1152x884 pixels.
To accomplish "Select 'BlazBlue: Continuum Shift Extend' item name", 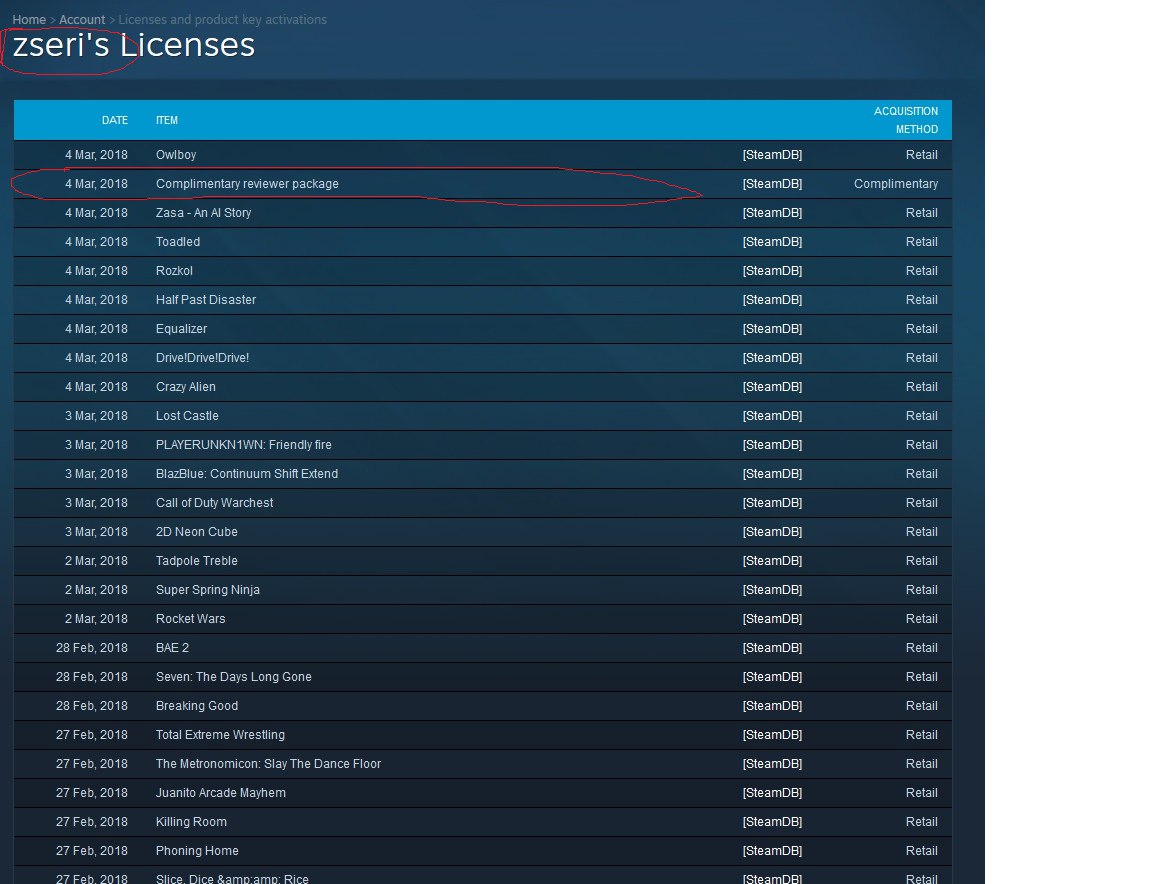I will pyautogui.click(x=247, y=474).
